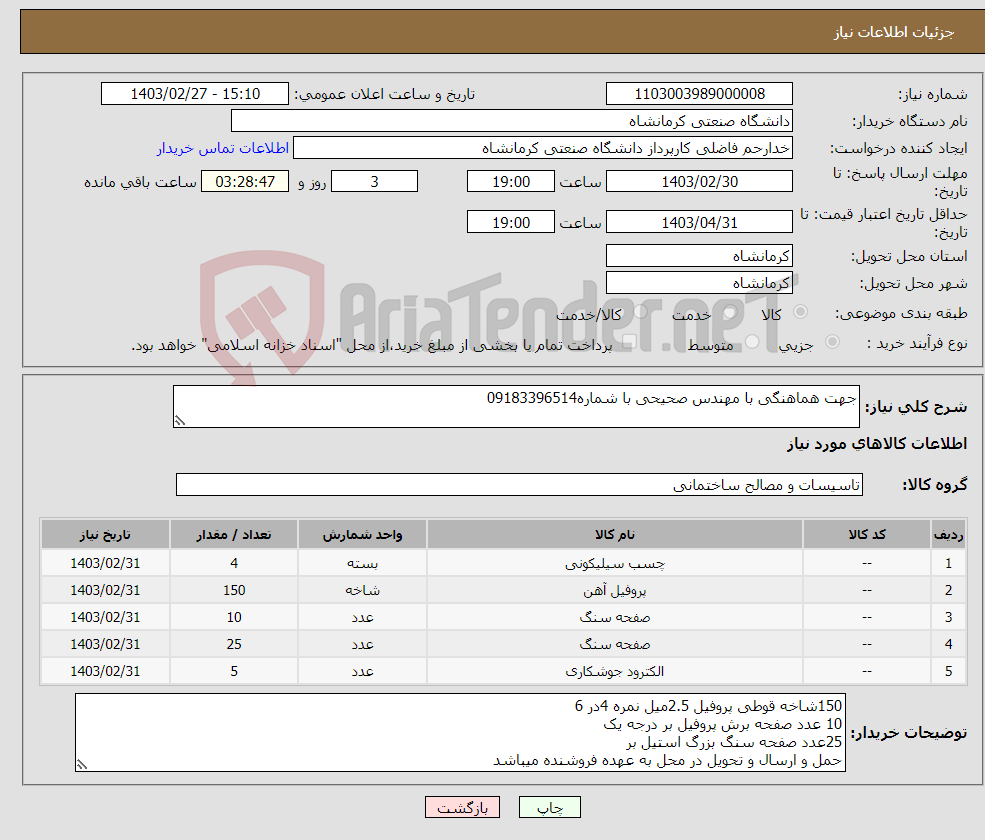Click the buyer notes text area
The height and width of the screenshot is (840, 985).
point(460,733)
